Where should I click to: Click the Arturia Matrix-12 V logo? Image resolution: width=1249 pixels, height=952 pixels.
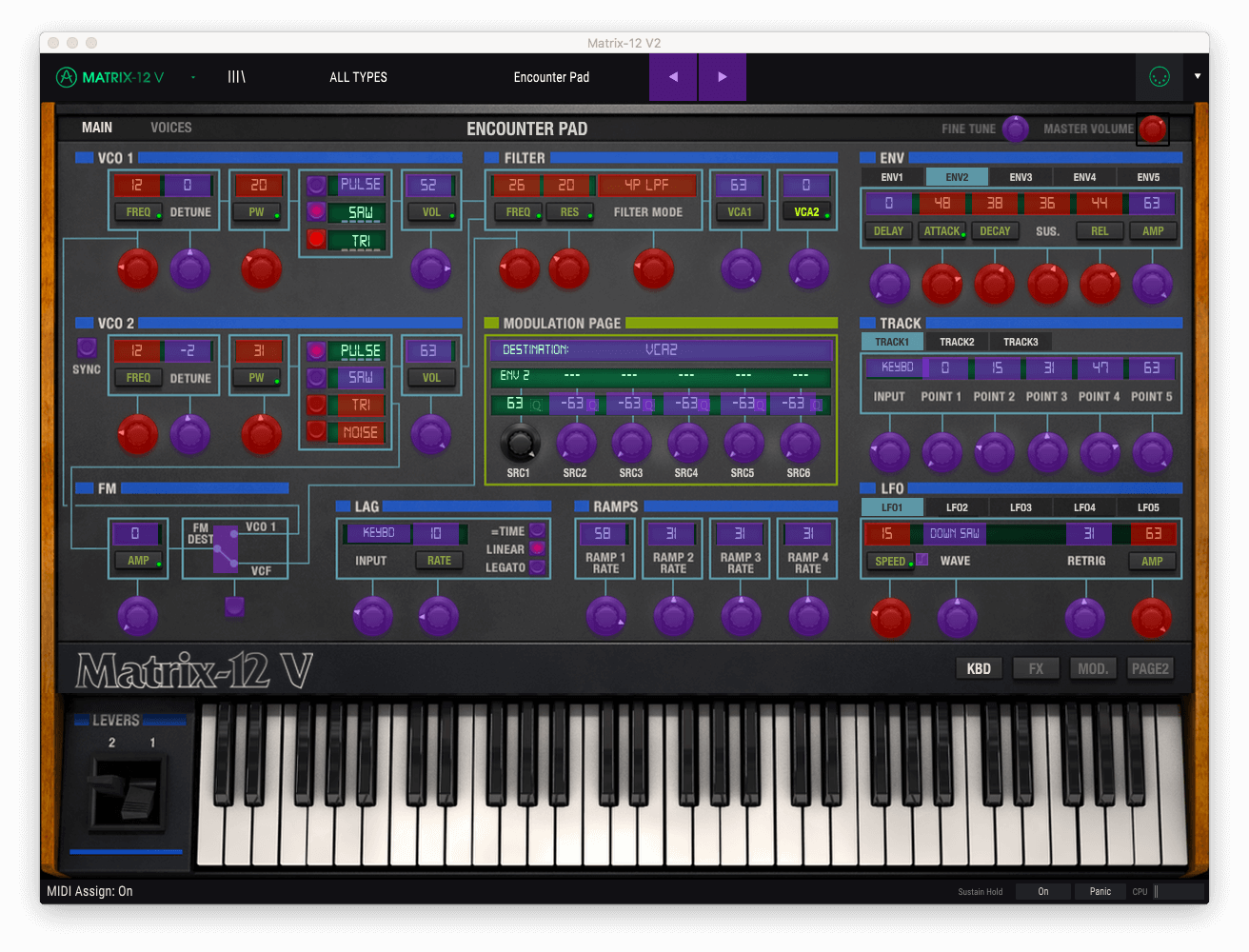[x=109, y=77]
